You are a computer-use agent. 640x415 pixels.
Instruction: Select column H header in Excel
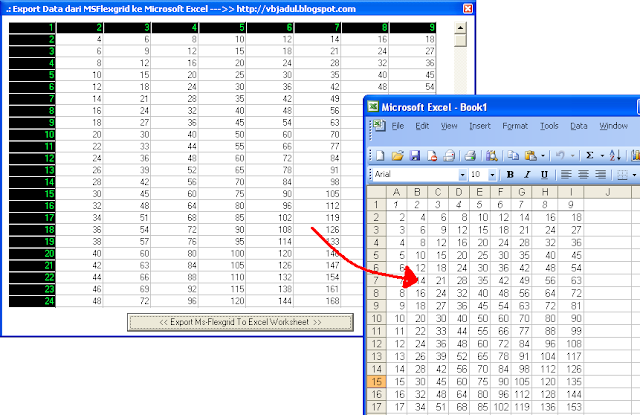pyautogui.click(x=545, y=192)
